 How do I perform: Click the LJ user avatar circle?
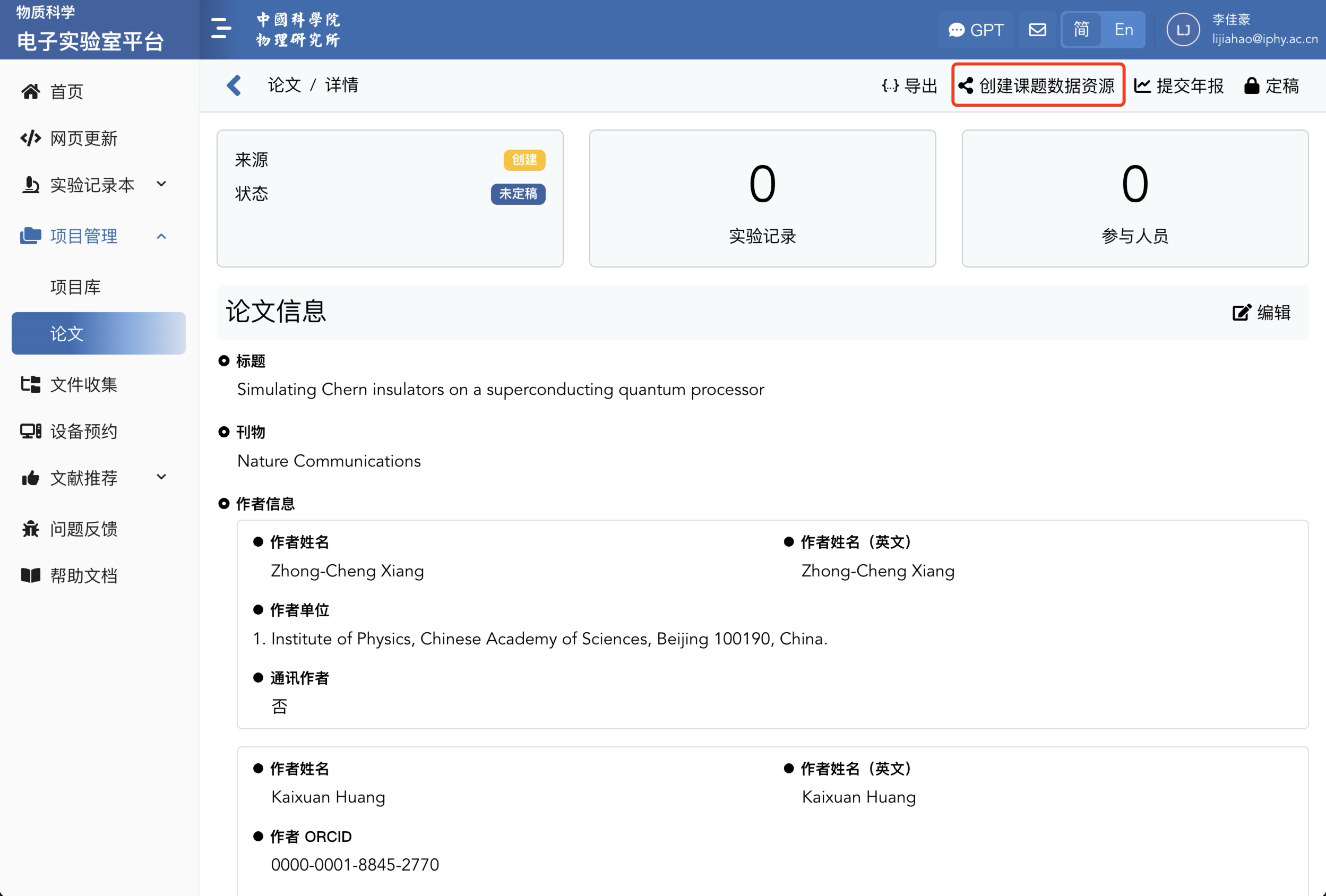point(1183,30)
